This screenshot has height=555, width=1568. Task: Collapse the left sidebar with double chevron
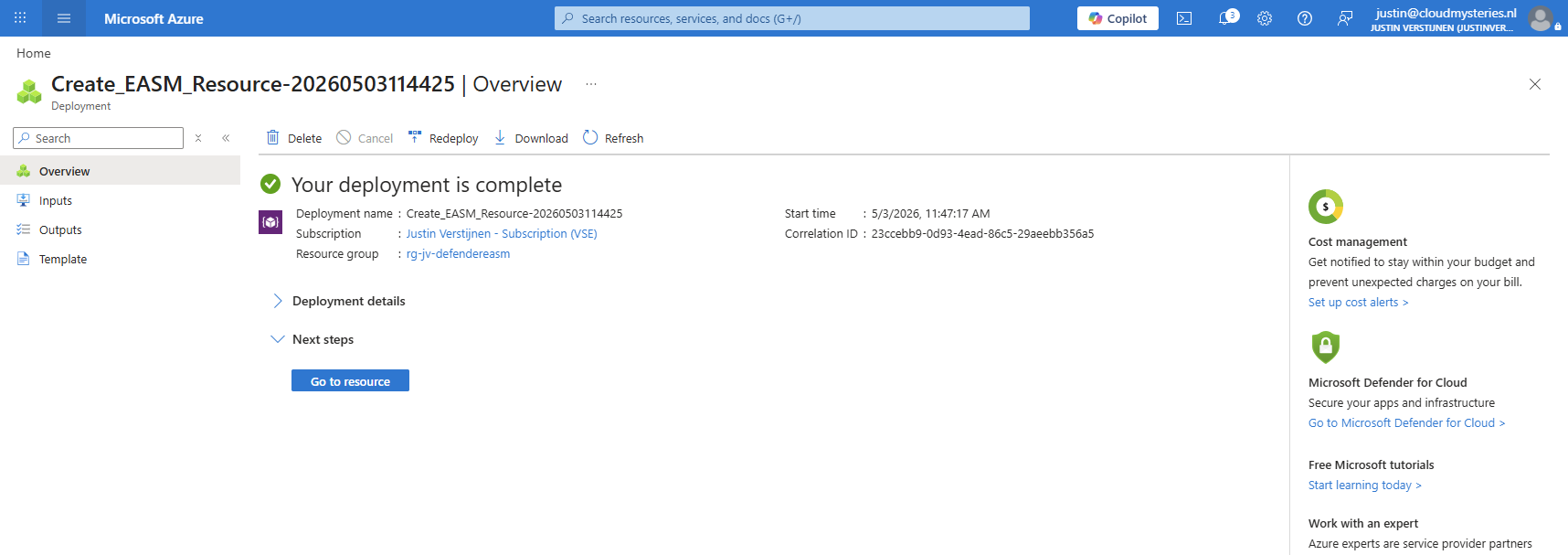tap(226, 138)
